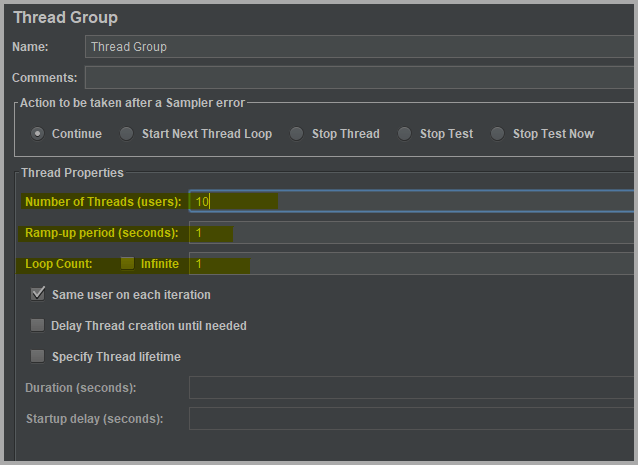
Task: Select the Continue radio button
Action: coord(38,133)
